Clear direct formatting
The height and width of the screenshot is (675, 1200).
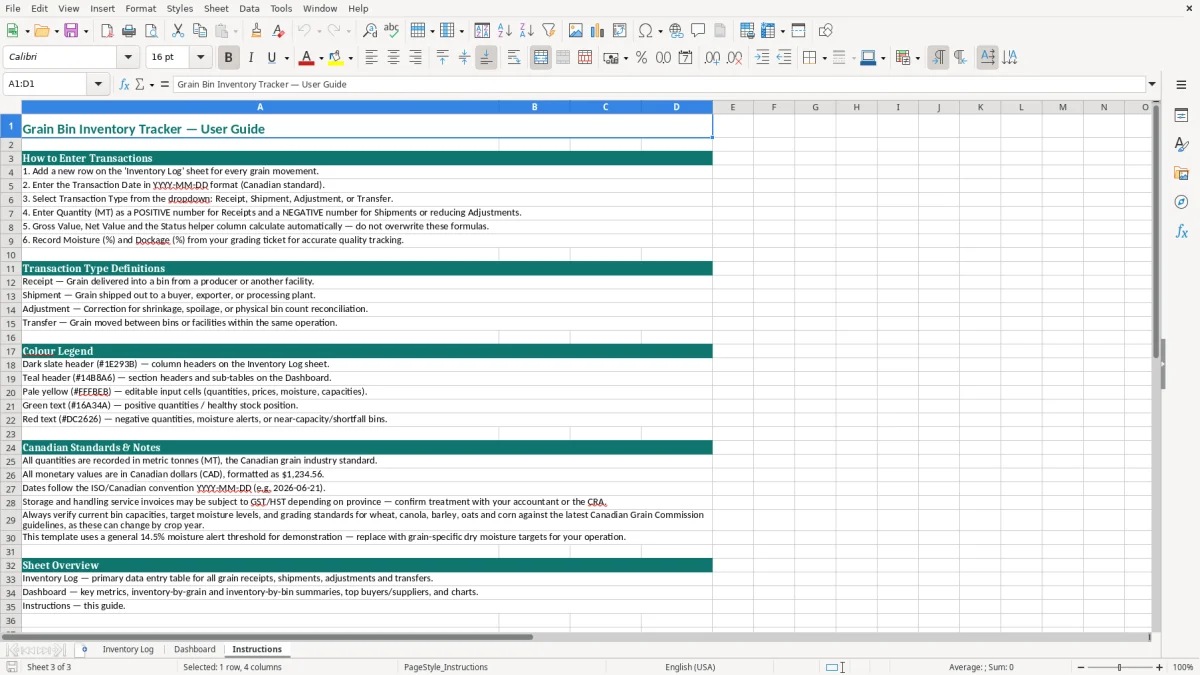click(x=279, y=31)
